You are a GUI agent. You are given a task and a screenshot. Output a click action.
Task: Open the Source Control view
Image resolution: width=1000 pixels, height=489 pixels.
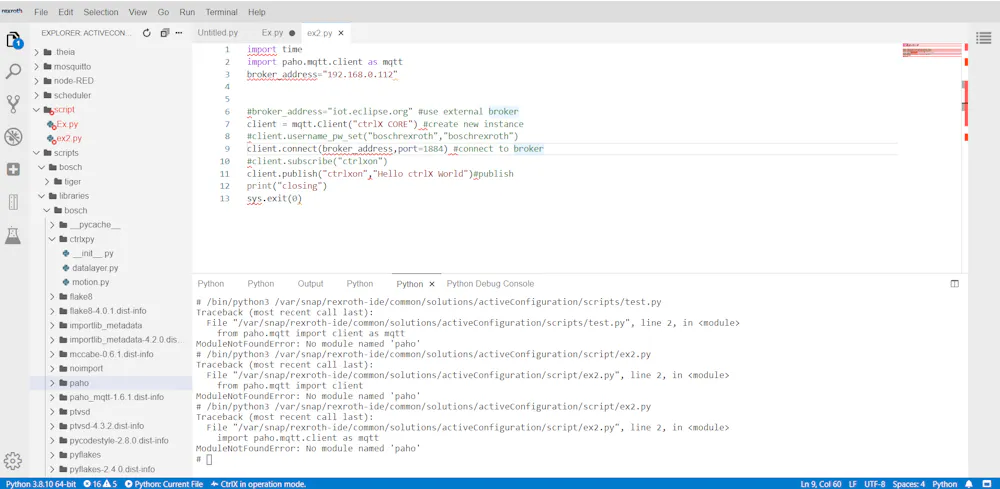[14, 104]
